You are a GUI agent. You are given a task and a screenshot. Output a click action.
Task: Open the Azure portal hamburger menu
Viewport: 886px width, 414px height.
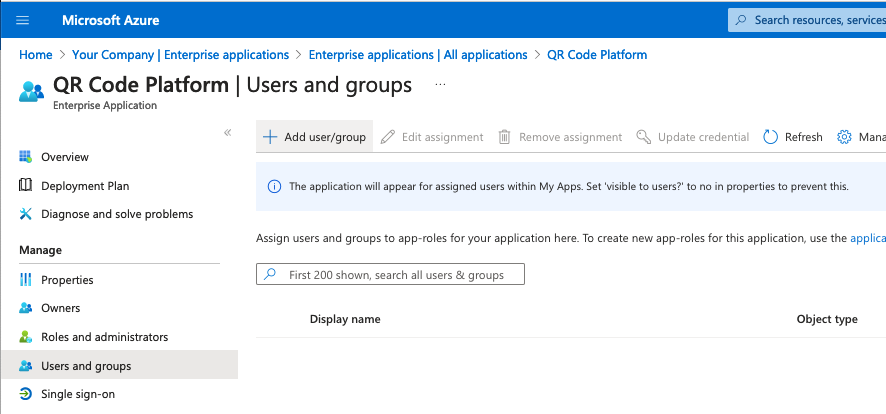click(23, 20)
